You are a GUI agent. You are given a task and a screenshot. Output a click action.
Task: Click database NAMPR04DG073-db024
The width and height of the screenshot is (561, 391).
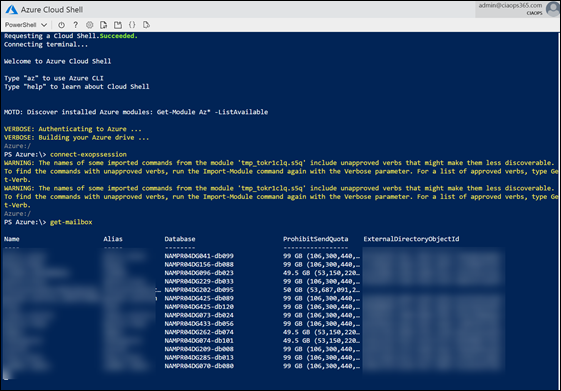click(199, 316)
